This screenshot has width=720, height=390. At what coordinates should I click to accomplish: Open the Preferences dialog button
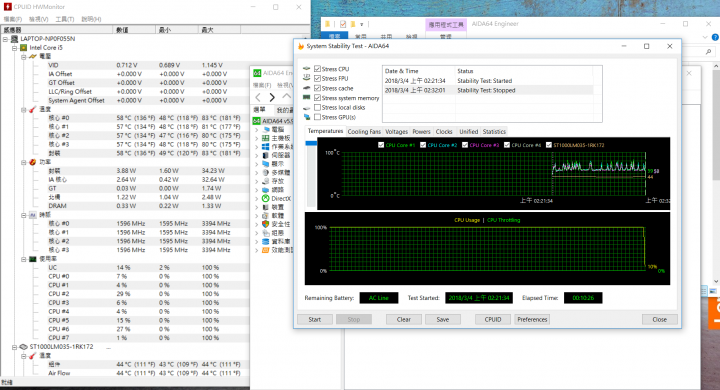(x=532, y=319)
